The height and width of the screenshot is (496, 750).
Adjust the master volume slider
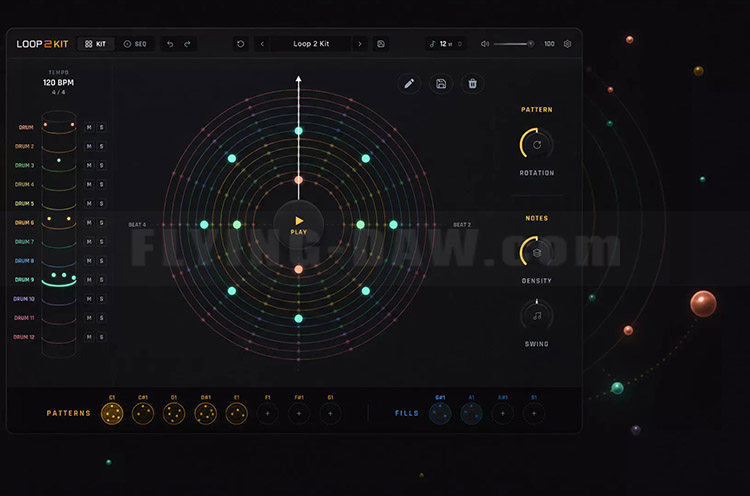click(514, 44)
